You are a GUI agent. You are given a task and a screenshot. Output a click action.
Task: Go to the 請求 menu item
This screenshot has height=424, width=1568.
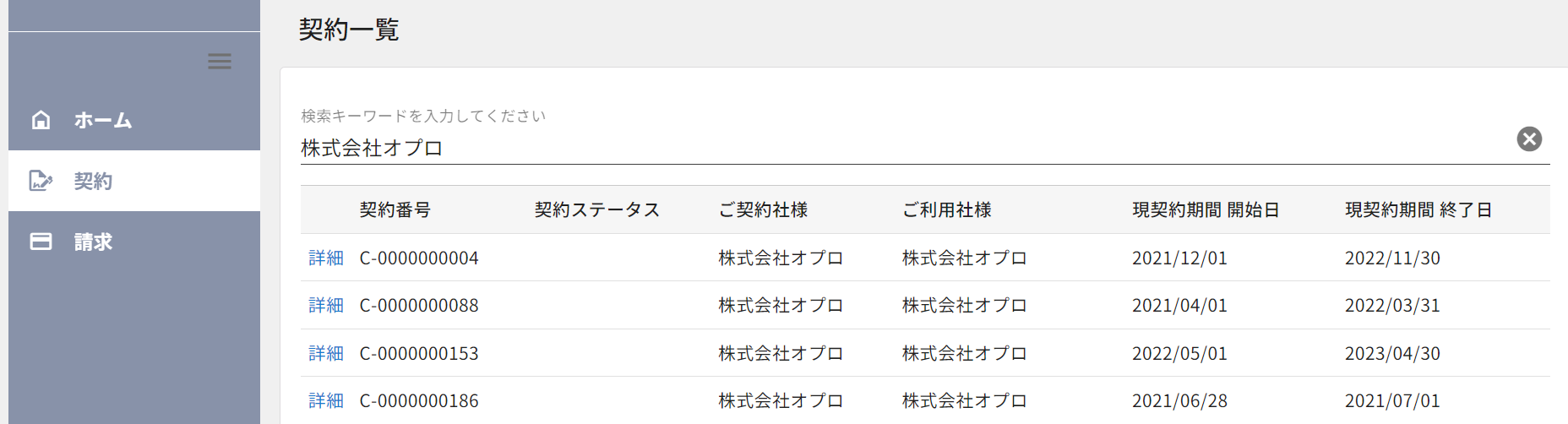pos(93,242)
